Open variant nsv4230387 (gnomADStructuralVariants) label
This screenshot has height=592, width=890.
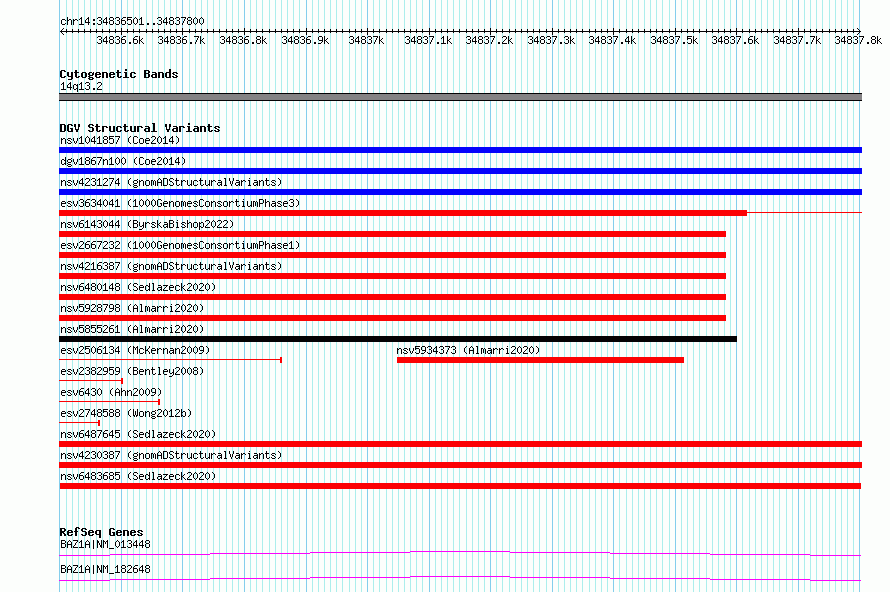click(171, 455)
